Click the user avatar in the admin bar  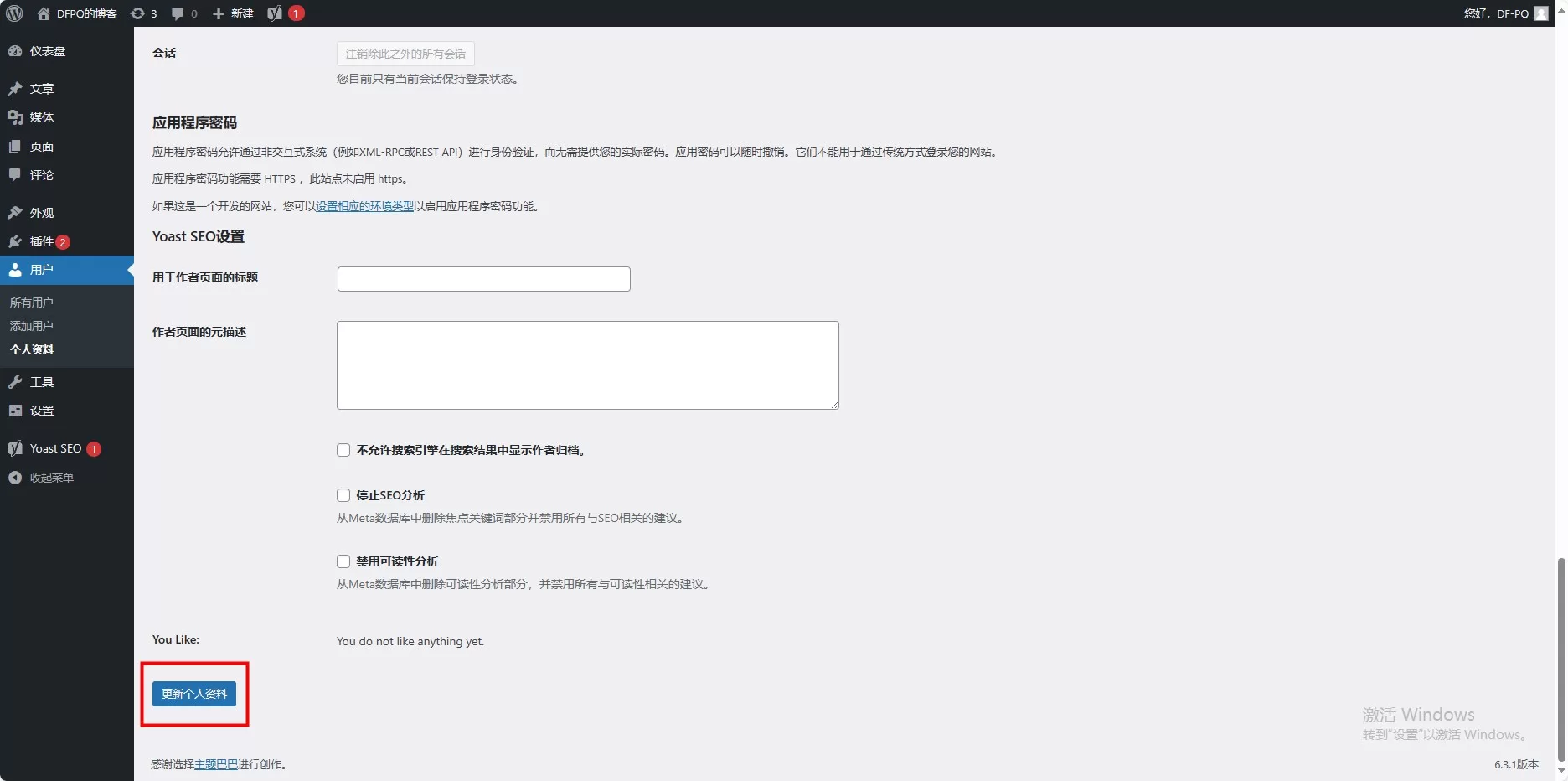point(1541,13)
